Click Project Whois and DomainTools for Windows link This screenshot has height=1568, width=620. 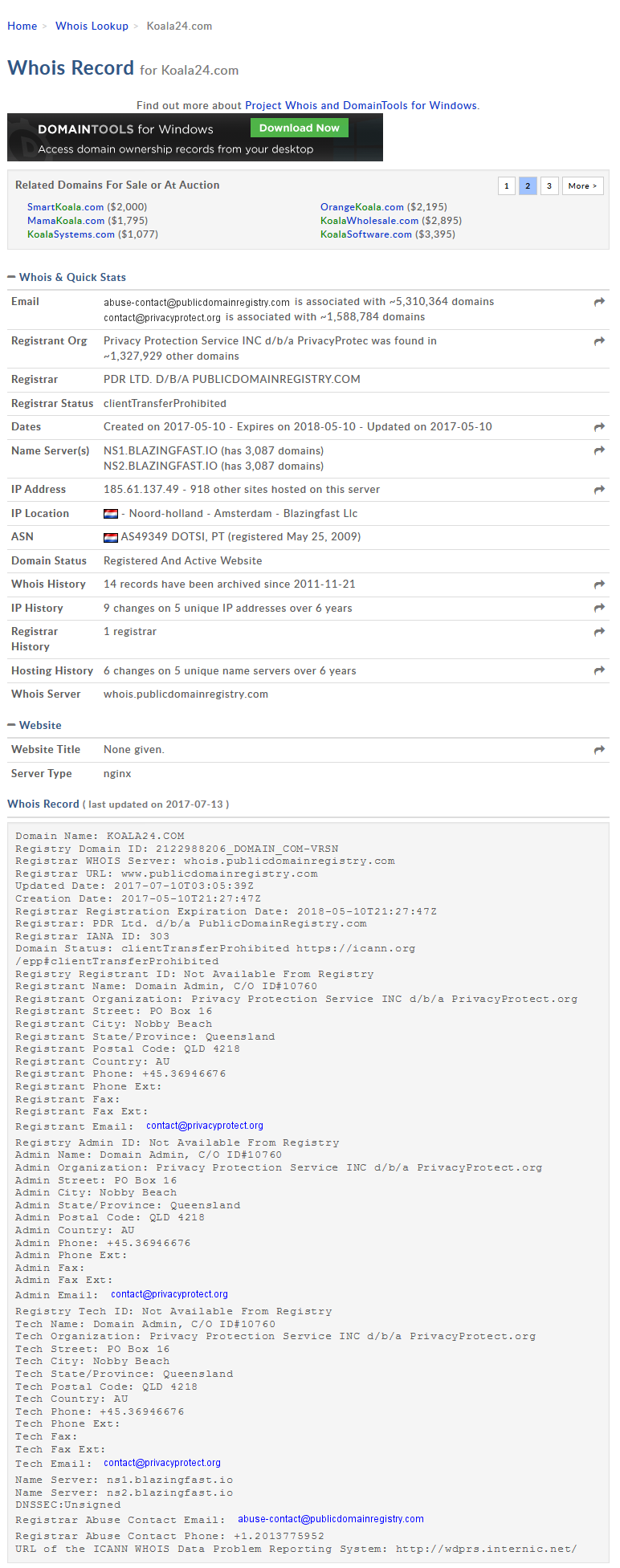361,105
